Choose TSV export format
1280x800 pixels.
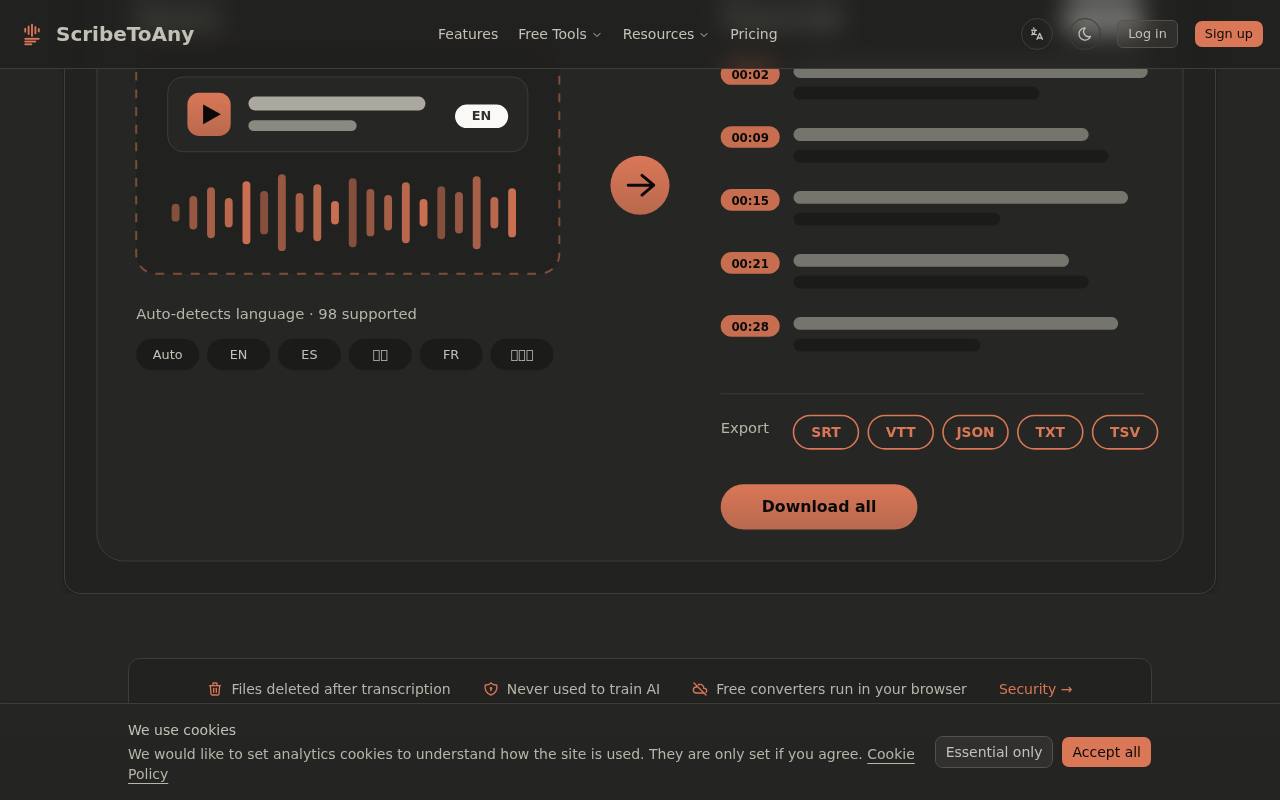(x=1125, y=432)
